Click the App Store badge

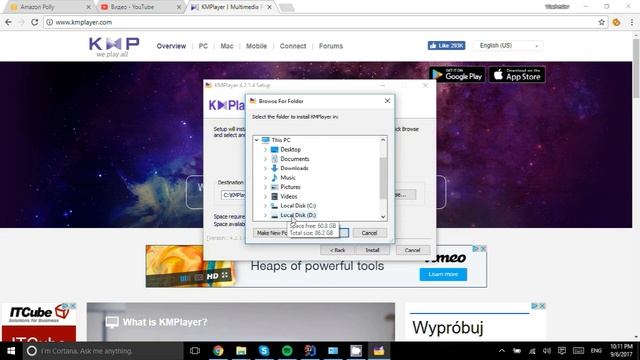[517, 75]
